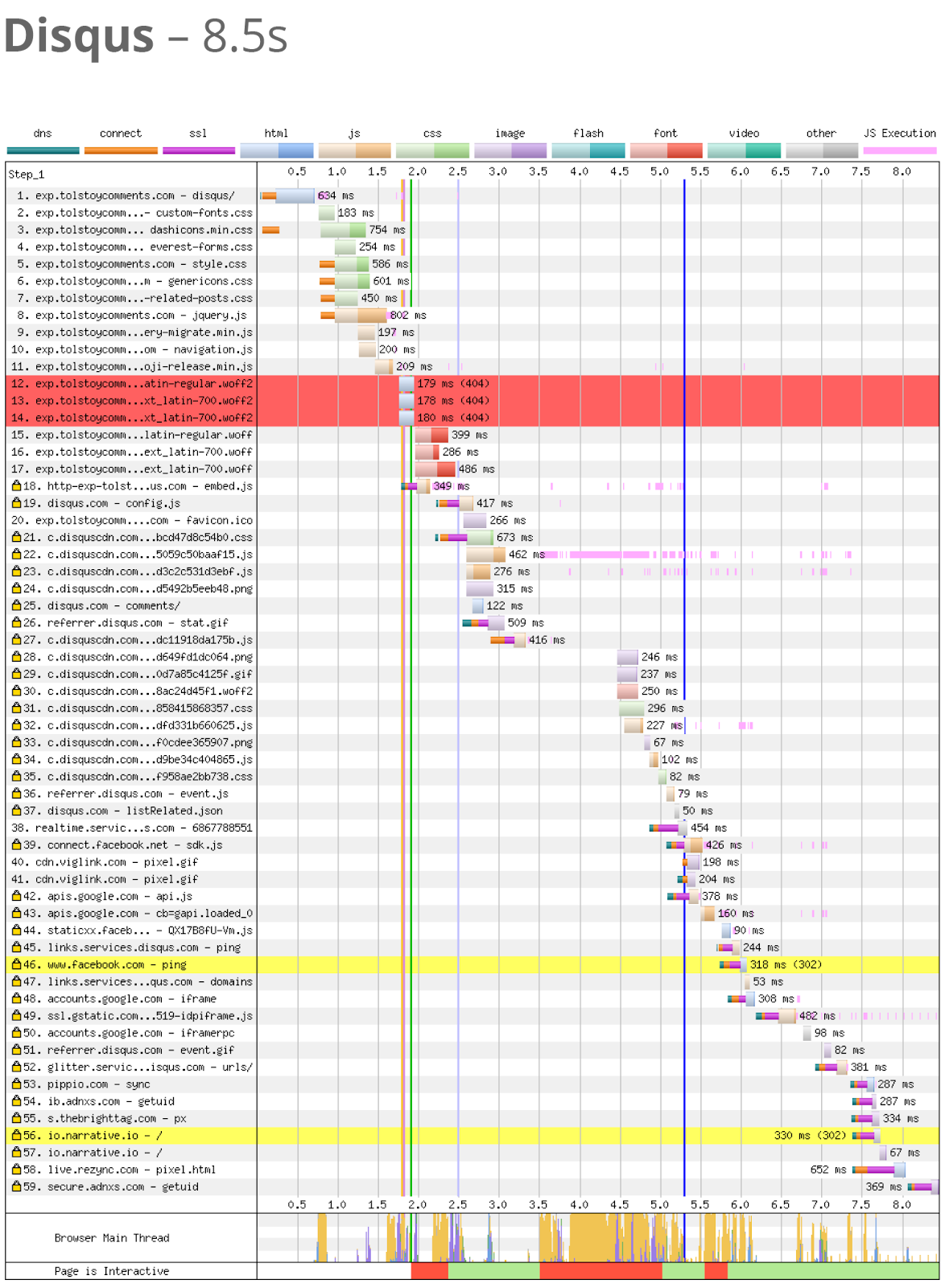The width and height of the screenshot is (945, 1288).
Task: Click the 652 ms label for live.rezync.com
Action: coord(828,1170)
